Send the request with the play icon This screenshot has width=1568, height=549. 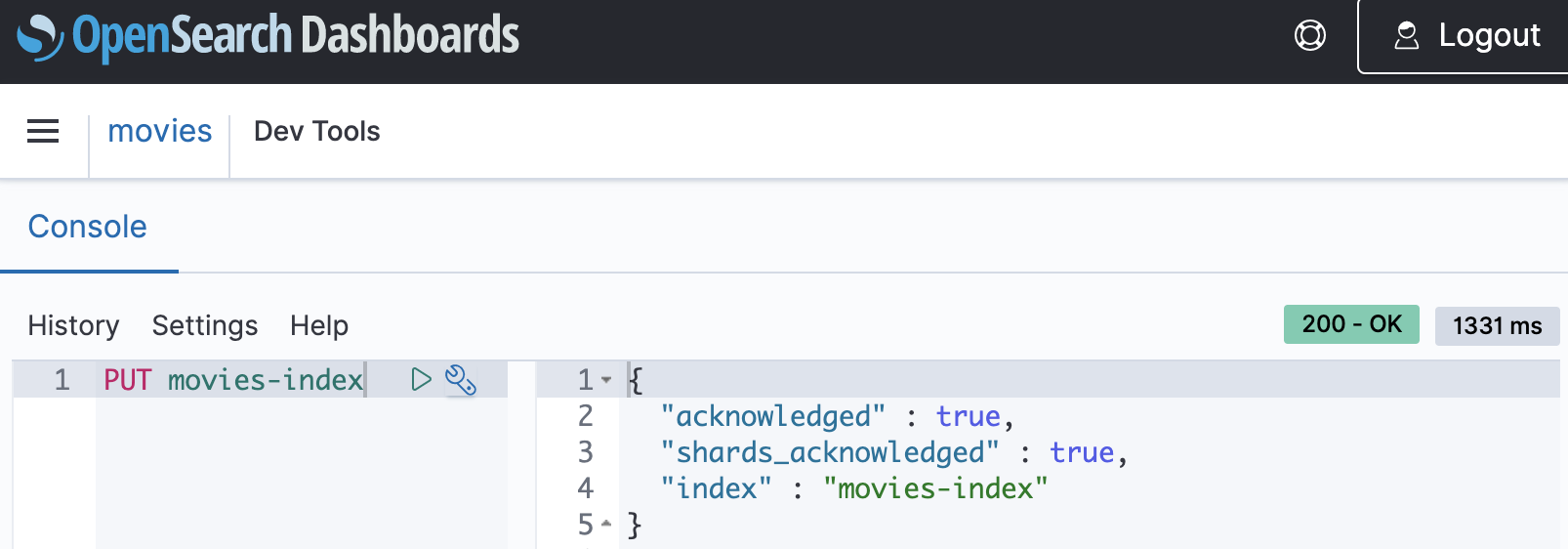pos(421,380)
